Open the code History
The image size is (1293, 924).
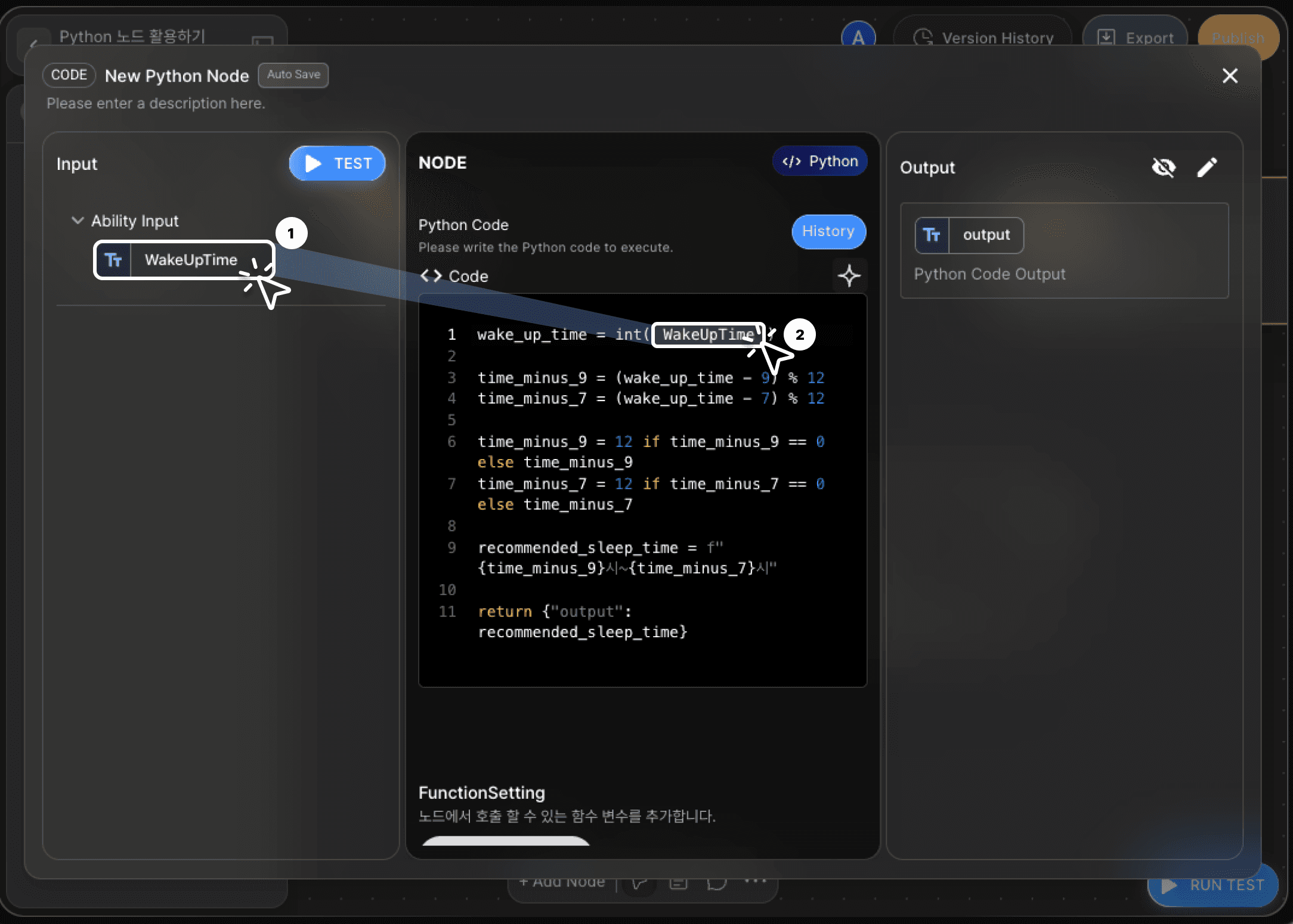tap(828, 231)
